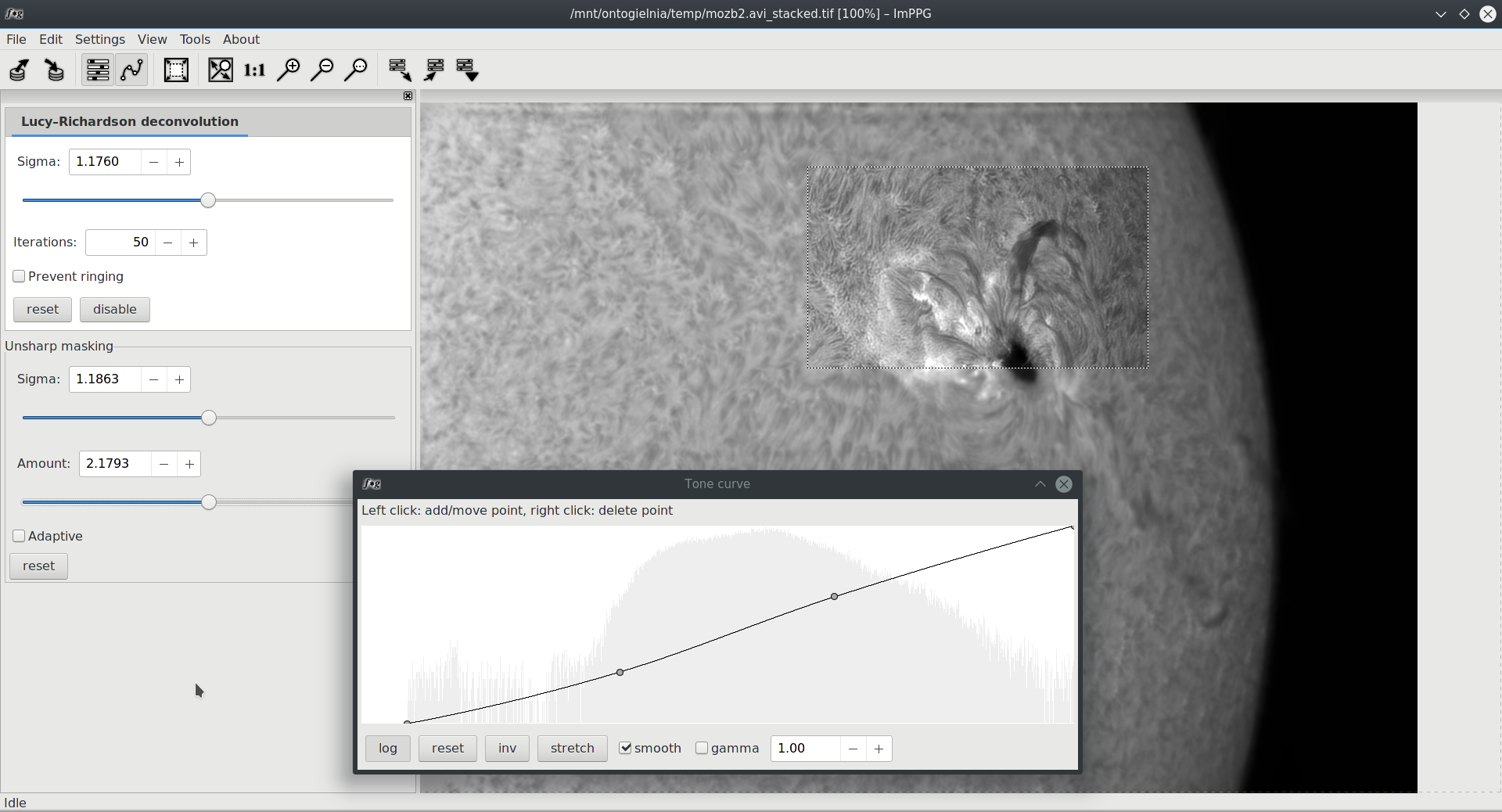Screen dimensions: 1502x812
Task: Stretch the tone curve histogram
Action: tap(572, 748)
